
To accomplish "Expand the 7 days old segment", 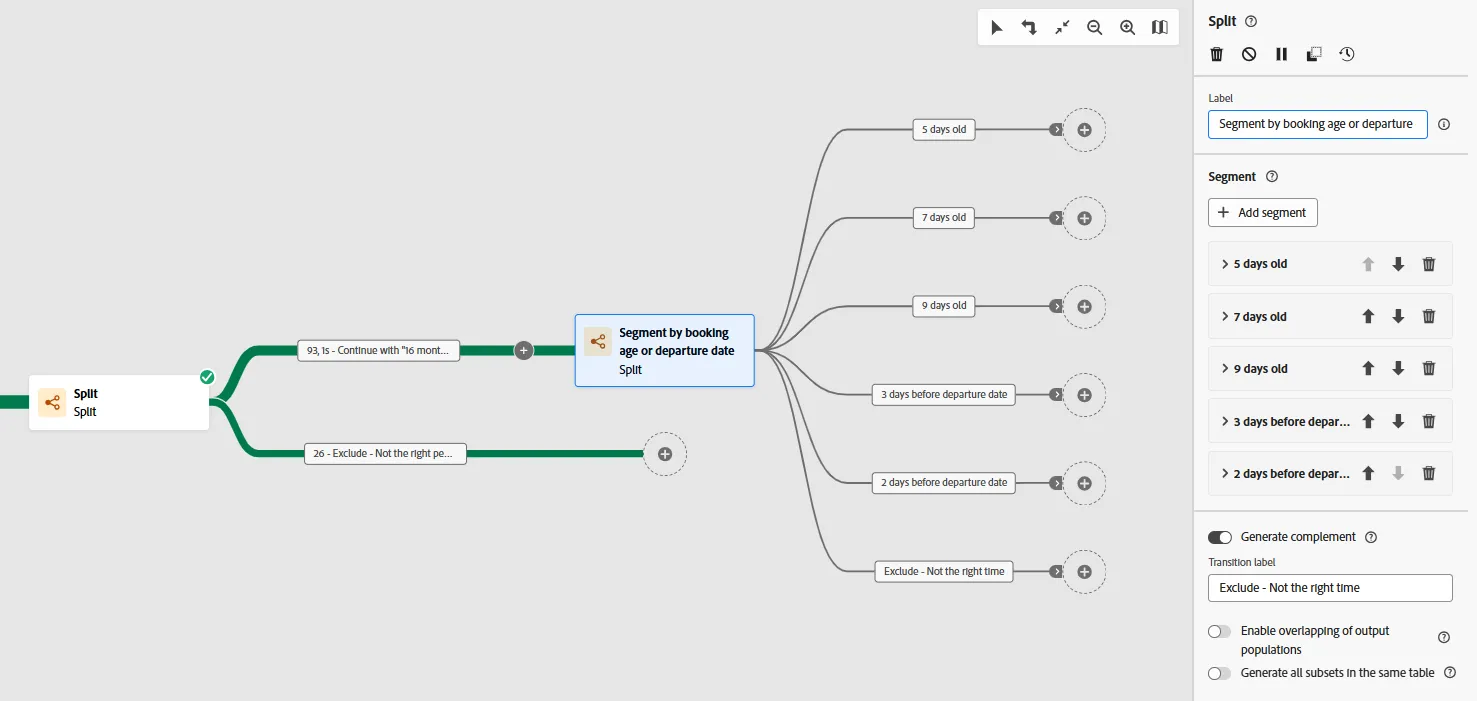I will [1225, 316].
